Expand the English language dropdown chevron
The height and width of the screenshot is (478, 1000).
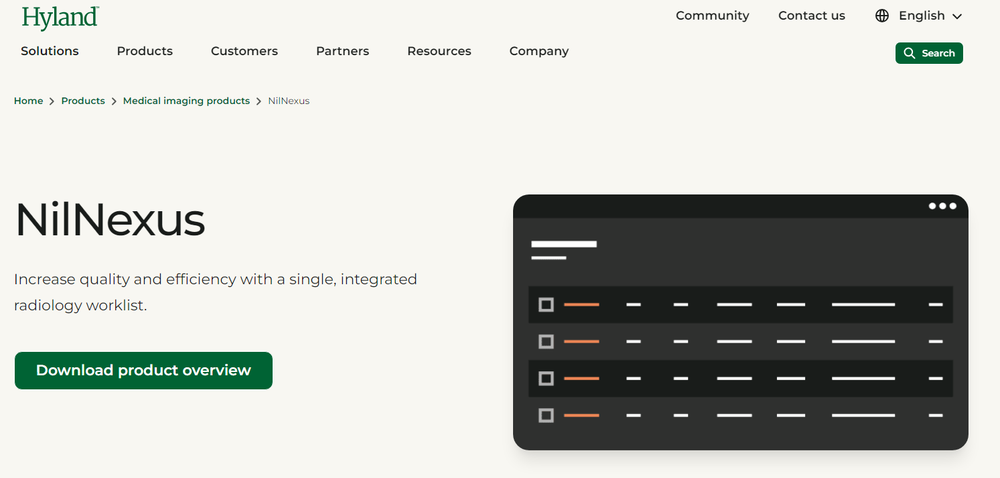[x=957, y=17]
